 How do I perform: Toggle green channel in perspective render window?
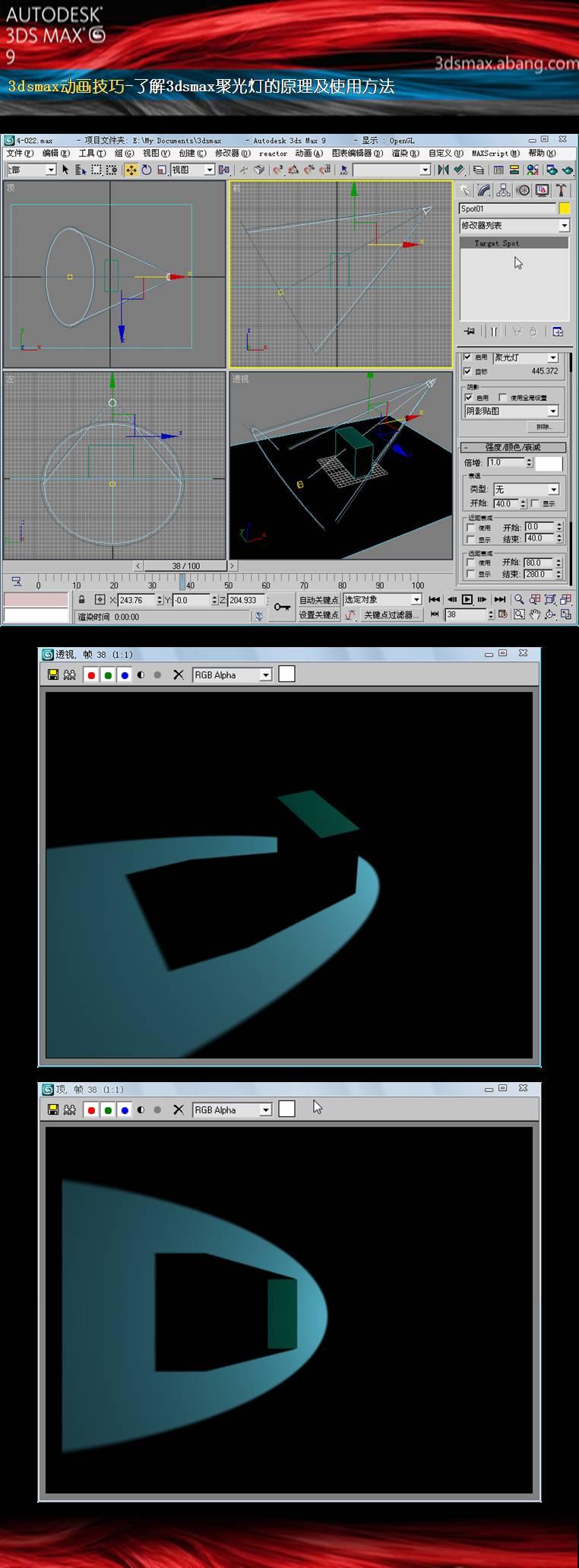[x=109, y=674]
